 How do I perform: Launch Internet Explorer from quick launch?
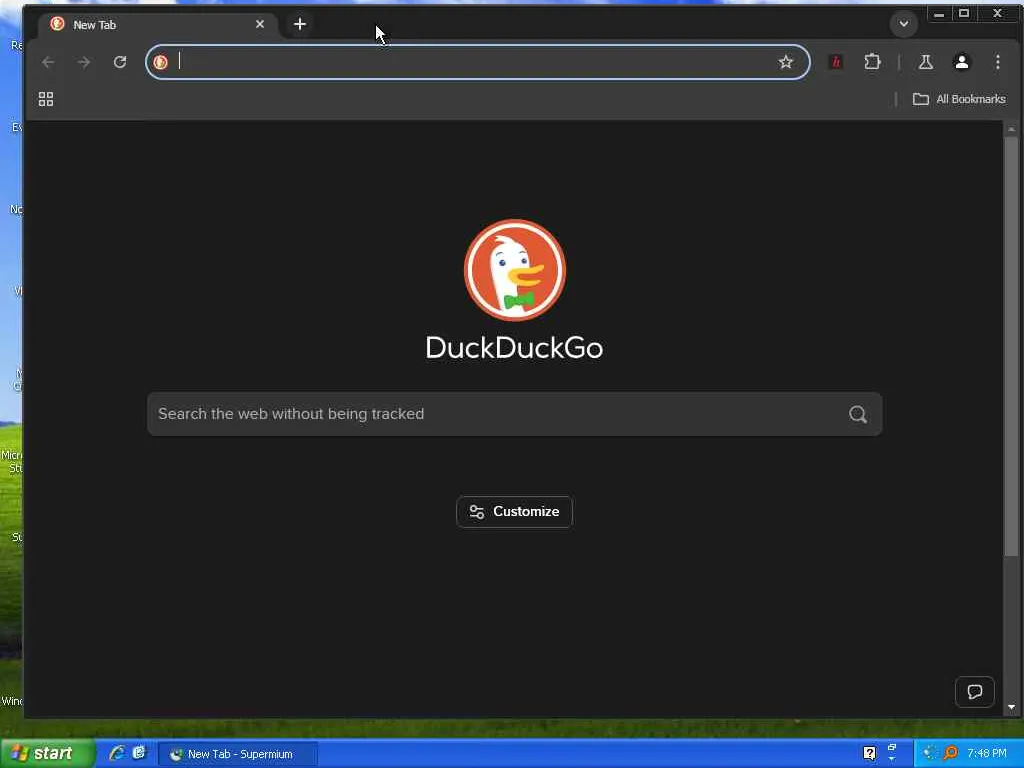coord(117,753)
